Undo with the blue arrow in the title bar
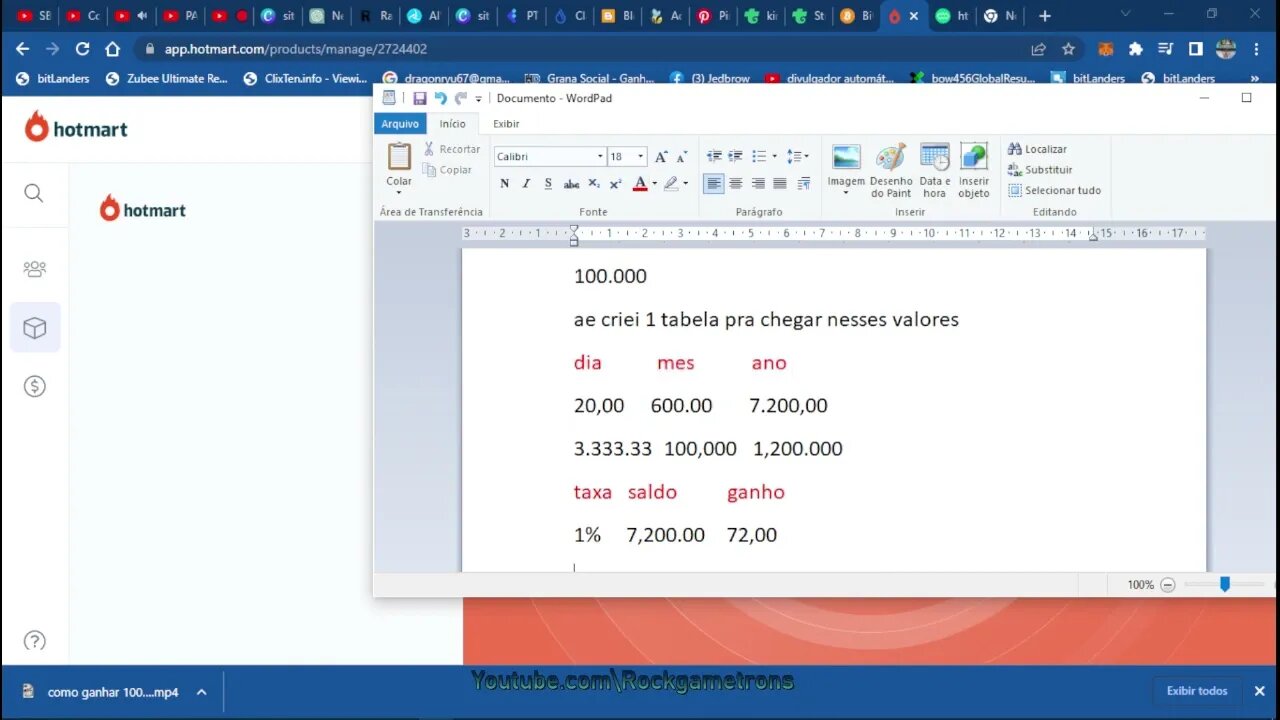This screenshot has height=720, width=1280. point(440,98)
